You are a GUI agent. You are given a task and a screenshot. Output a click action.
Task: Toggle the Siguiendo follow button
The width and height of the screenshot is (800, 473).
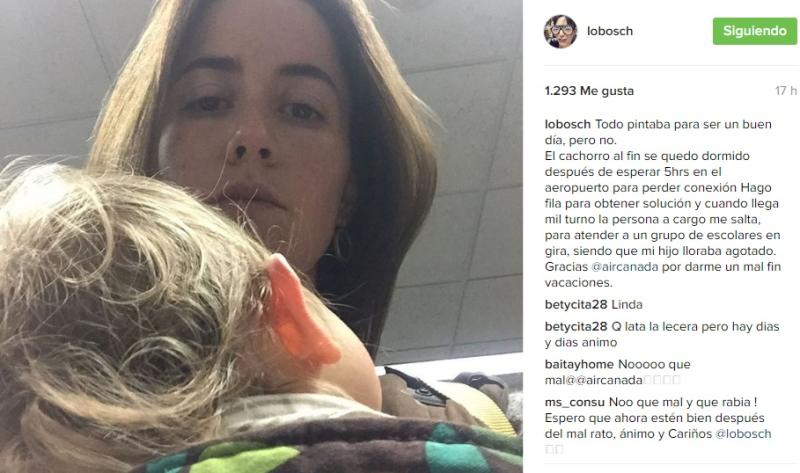click(x=755, y=31)
